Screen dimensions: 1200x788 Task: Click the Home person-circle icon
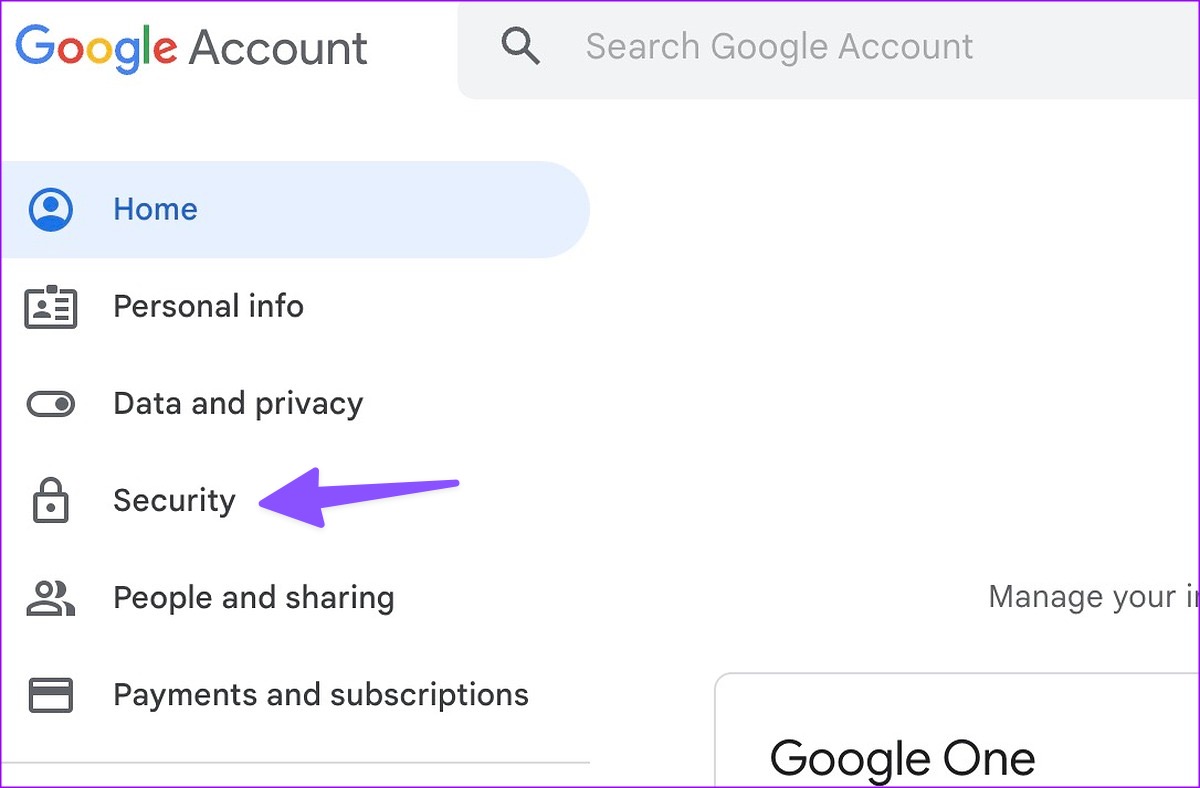click(50, 209)
